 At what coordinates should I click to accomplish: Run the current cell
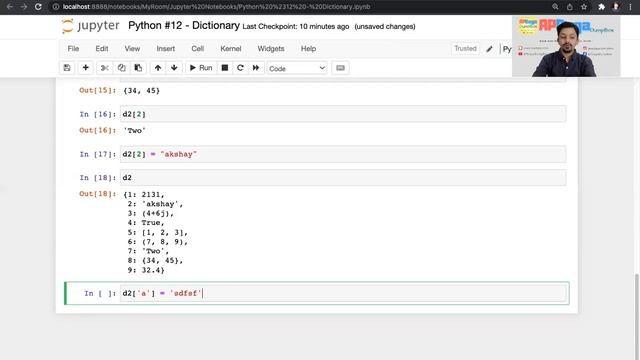[x=201, y=68]
